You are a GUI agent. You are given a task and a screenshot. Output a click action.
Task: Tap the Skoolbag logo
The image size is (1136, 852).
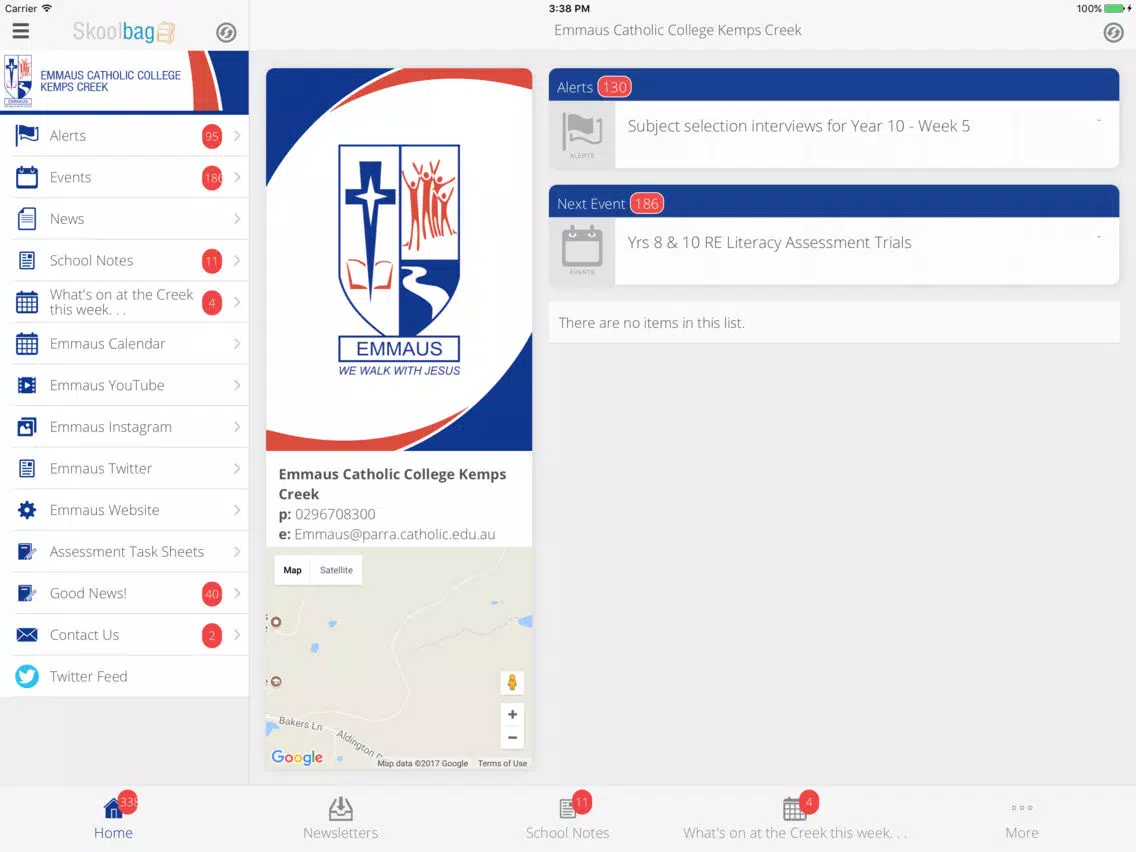(124, 32)
